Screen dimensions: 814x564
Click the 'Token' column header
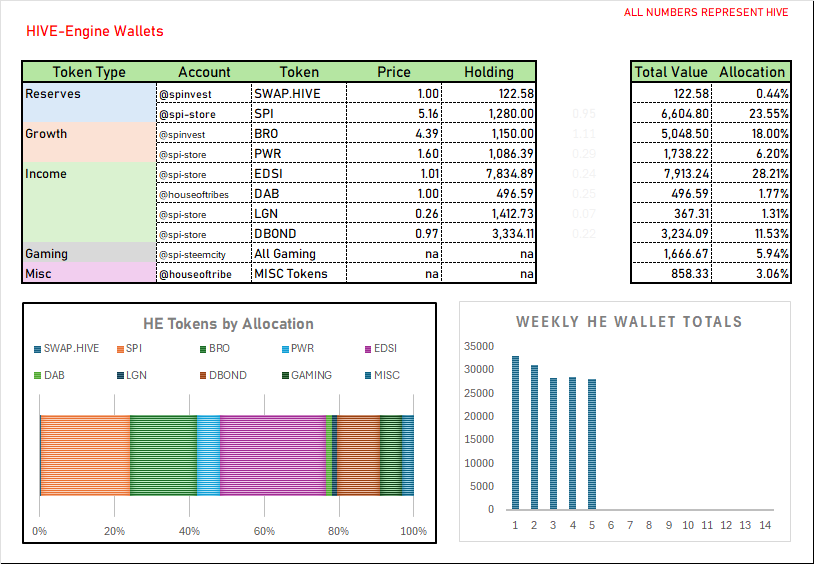click(x=299, y=72)
